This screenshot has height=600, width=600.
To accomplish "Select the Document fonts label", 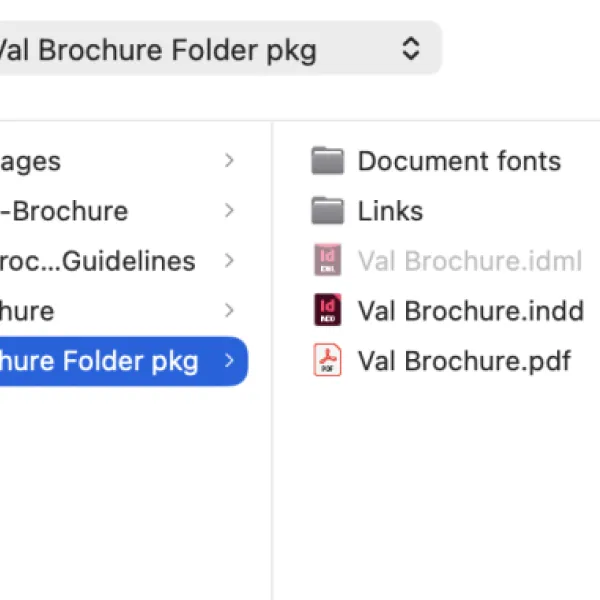I will click(x=459, y=161).
